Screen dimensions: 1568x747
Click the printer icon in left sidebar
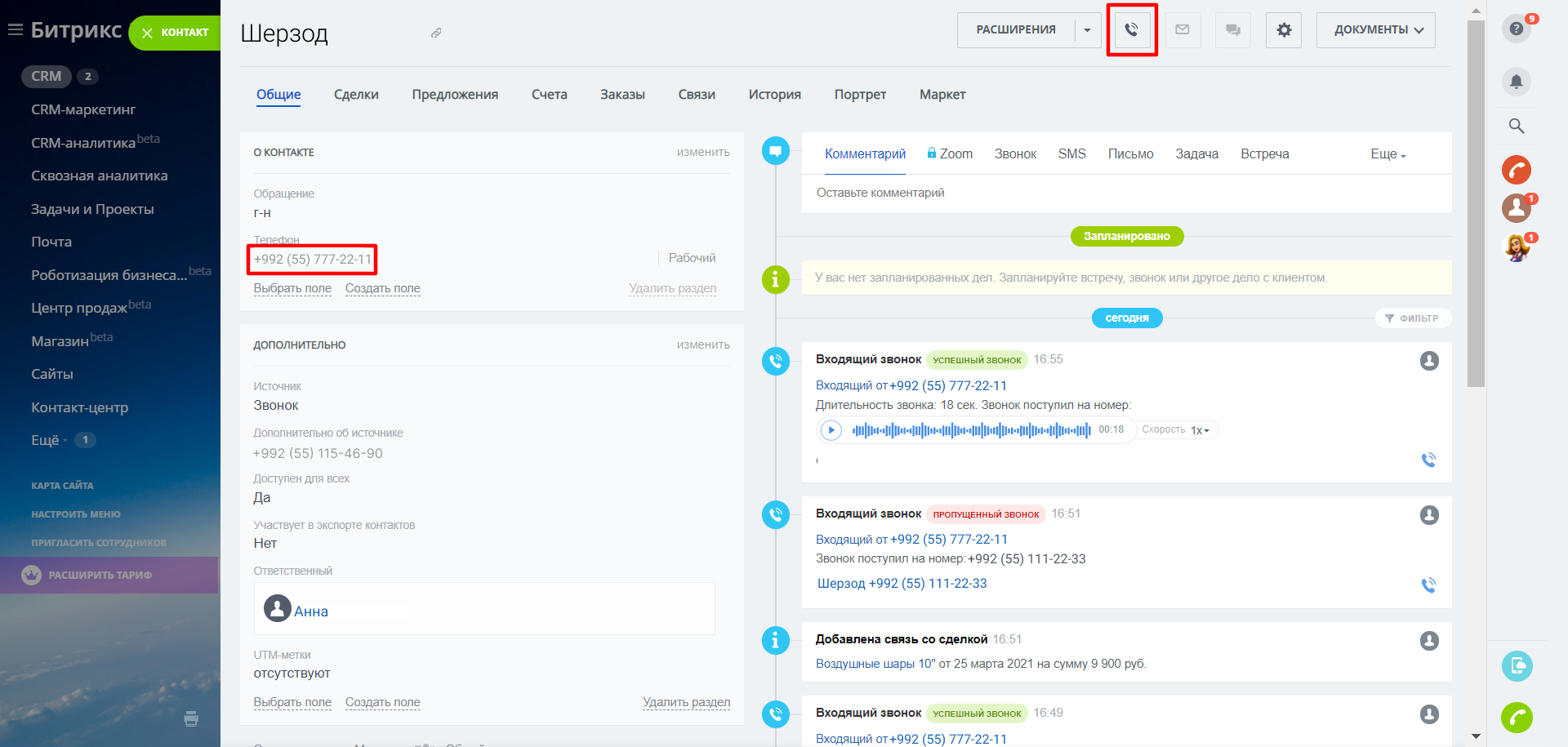point(191,718)
